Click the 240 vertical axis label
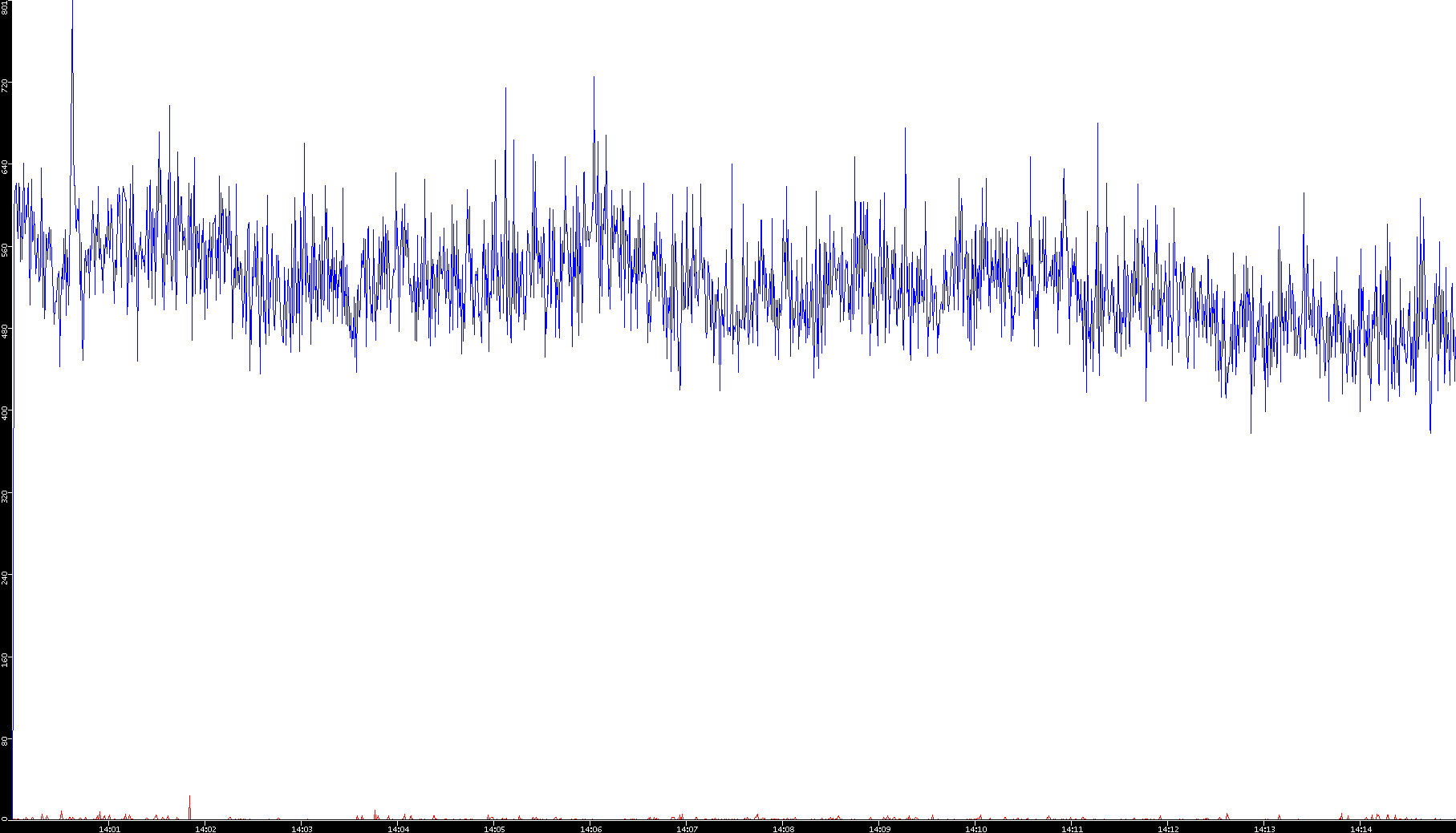The width and height of the screenshot is (1456, 833). pos(5,577)
